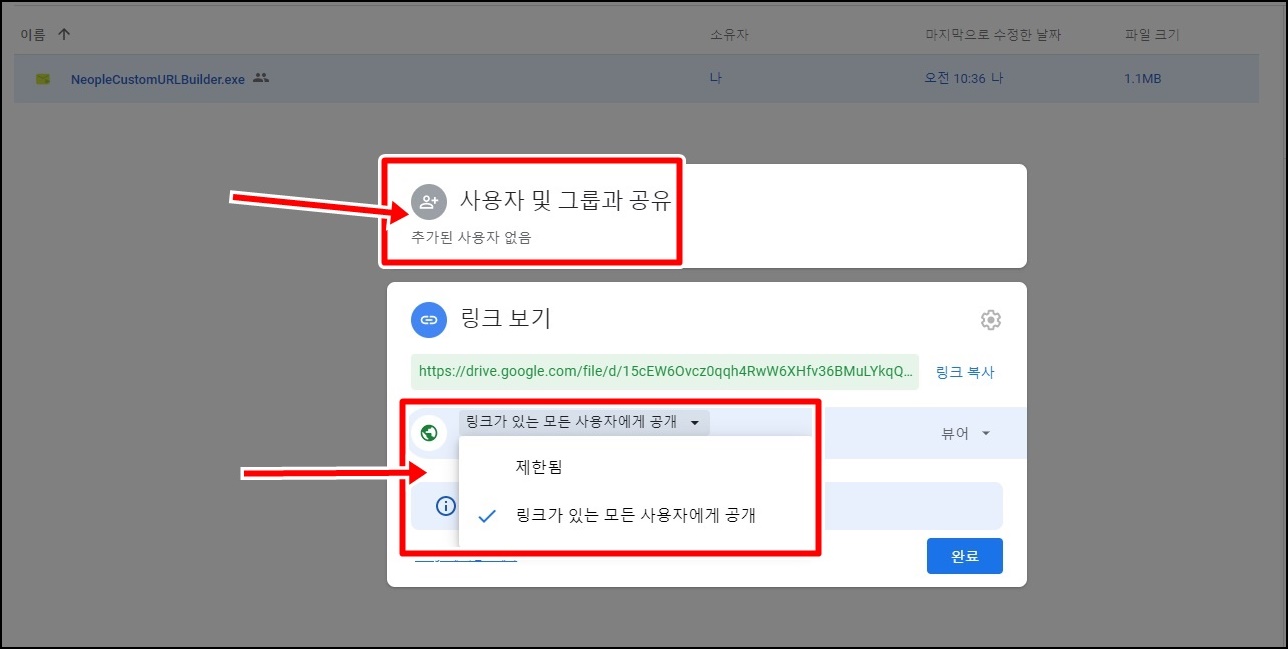Screen dimensions: 1288x649
Task: Click the shared-people icon beside the filename
Action: (261, 78)
